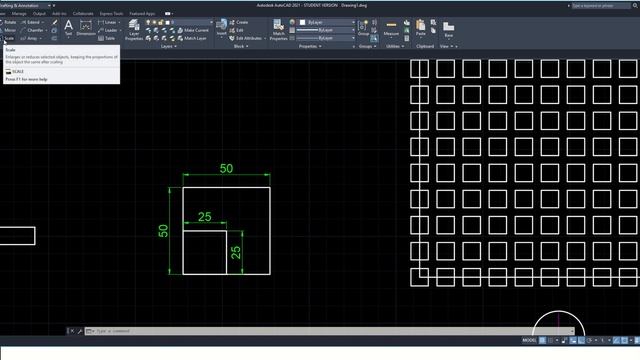Open Layer Properties manager
Image resolution: width=640 pixels, height=360 pixels.
[134, 30]
